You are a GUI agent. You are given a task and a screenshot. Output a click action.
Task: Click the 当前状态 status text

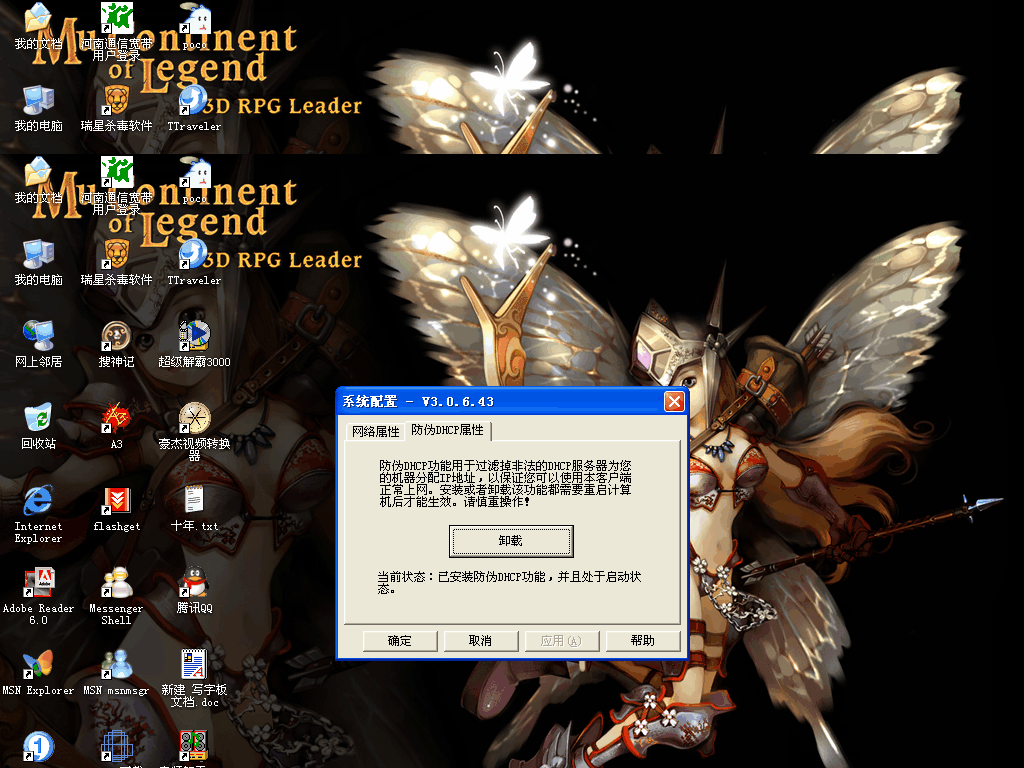pyautogui.click(x=509, y=583)
